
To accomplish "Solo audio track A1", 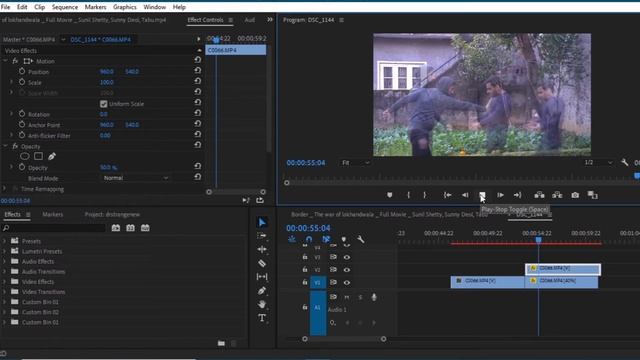I will pyautogui.click(x=360, y=297).
